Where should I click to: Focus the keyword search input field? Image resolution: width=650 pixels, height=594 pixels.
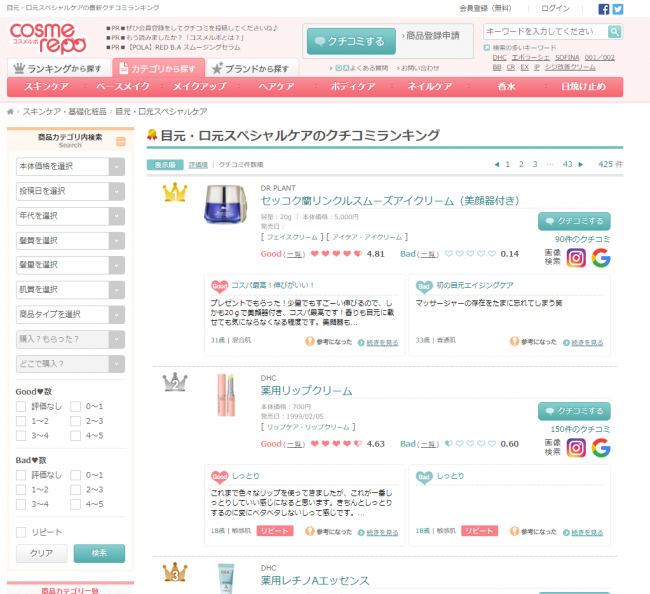click(x=546, y=32)
